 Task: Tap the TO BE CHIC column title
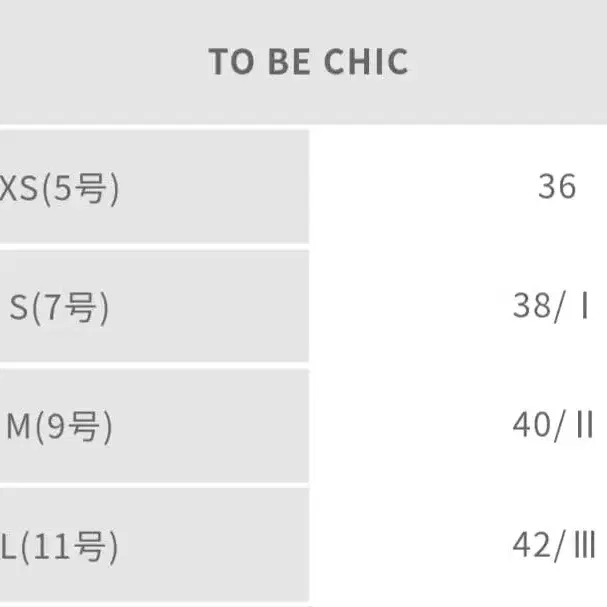308,62
